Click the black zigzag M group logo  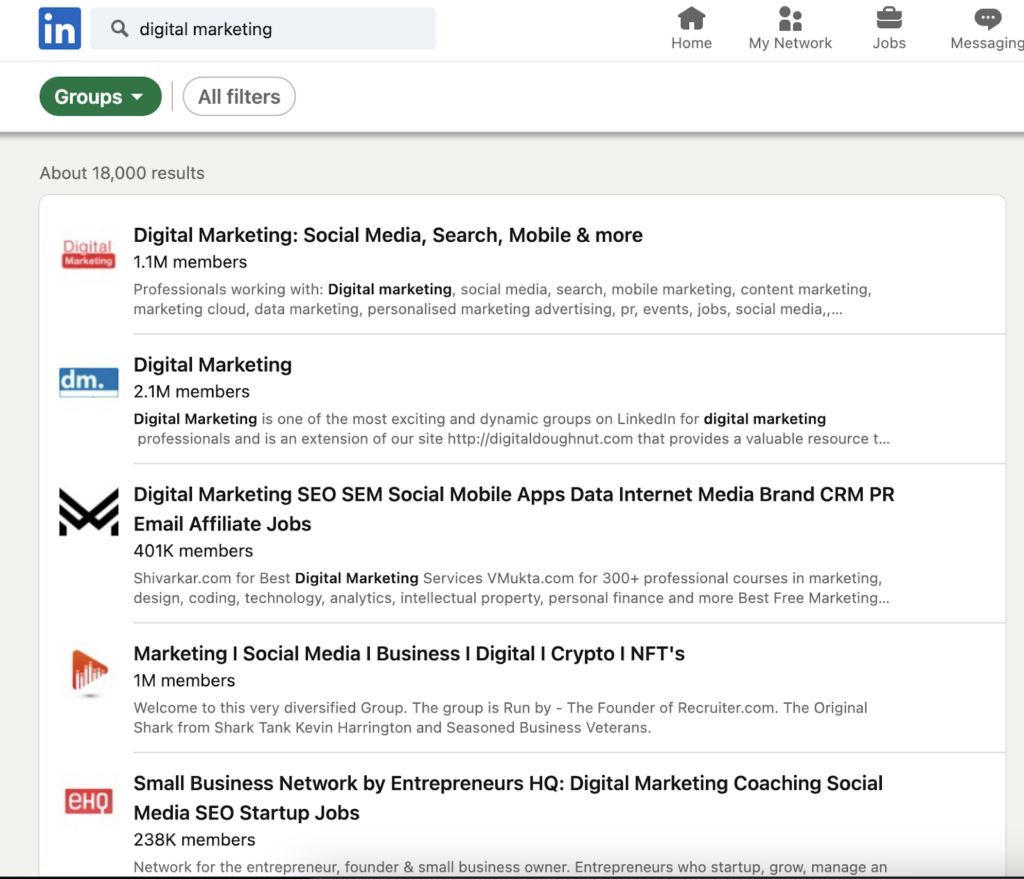(88, 512)
